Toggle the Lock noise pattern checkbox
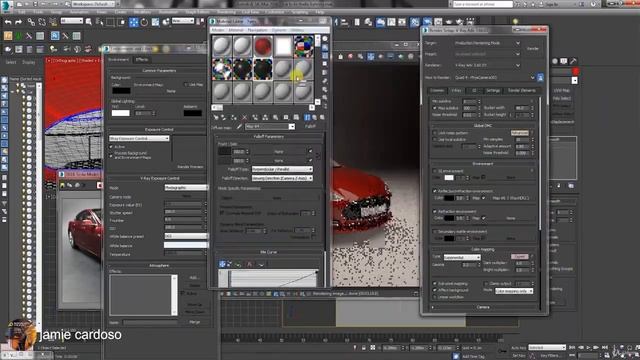Image resolution: width=640 pixels, height=360 pixels. (x=435, y=133)
